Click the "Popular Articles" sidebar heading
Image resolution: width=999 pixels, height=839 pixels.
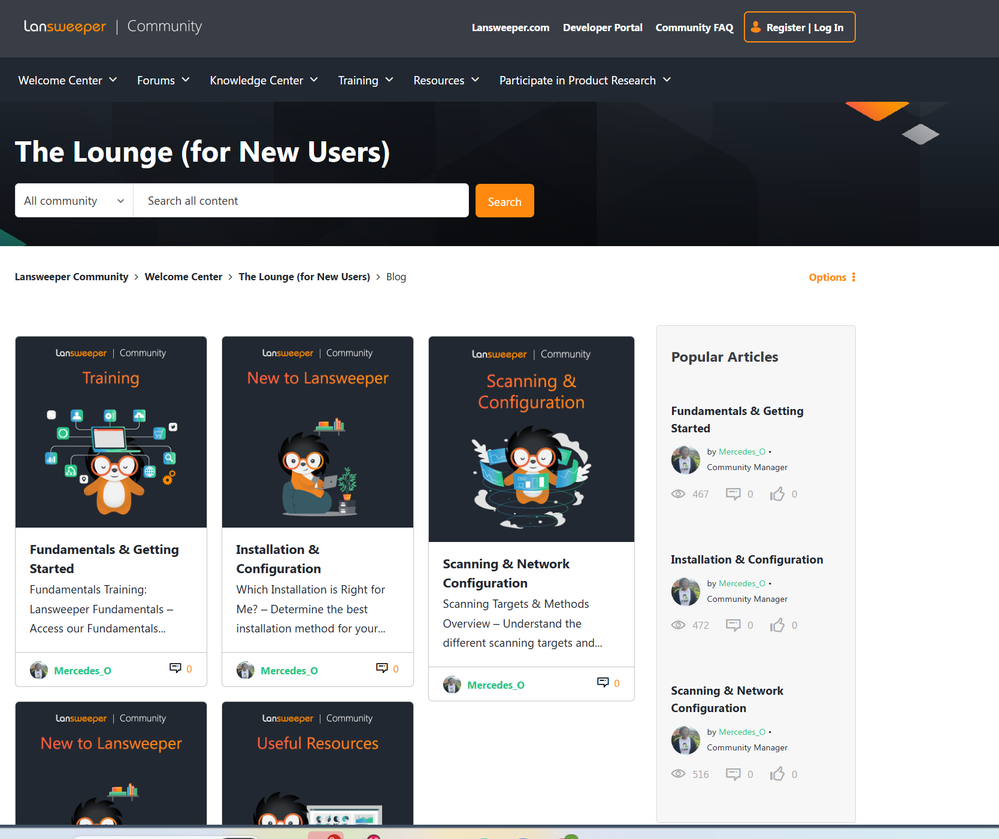pyautogui.click(x=724, y=357)
